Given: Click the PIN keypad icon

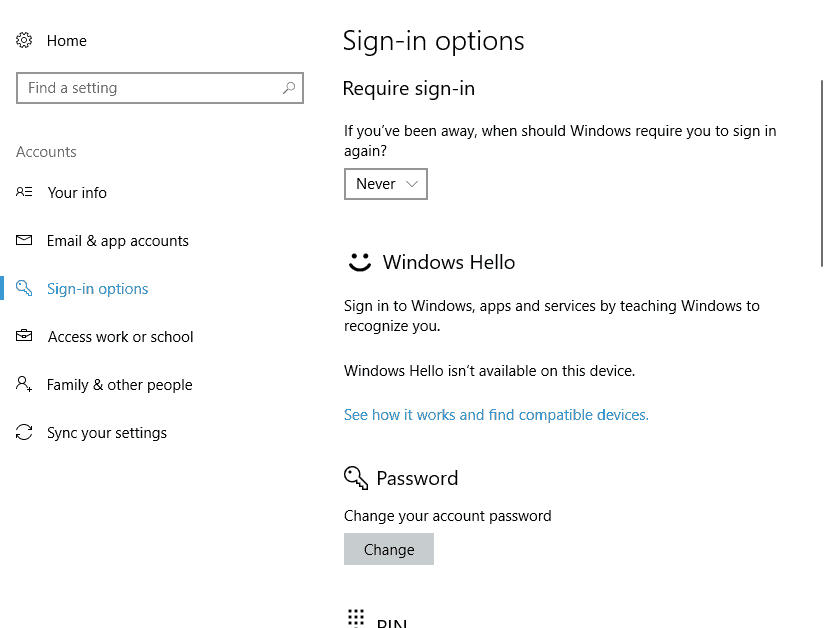Looking at the screenshot, I should [x=356, y=618].
